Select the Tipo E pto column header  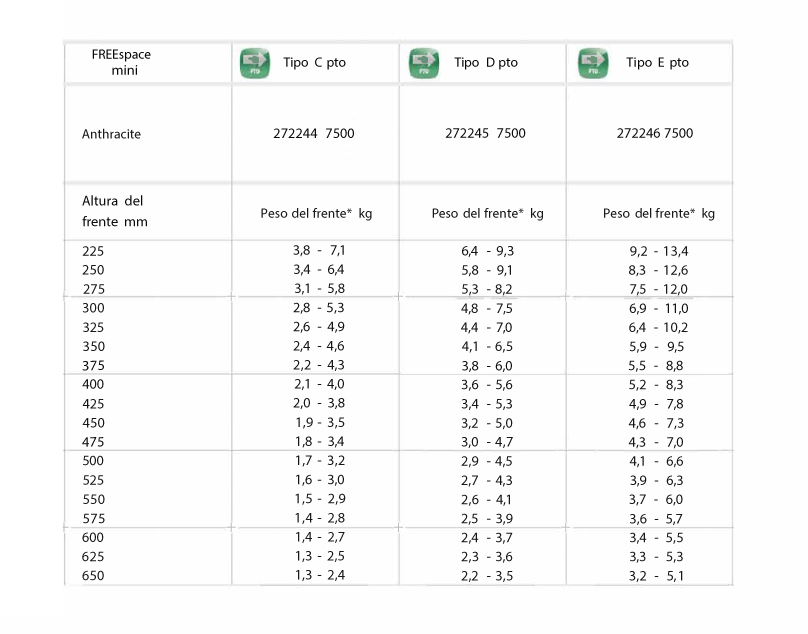coord(657,63)
